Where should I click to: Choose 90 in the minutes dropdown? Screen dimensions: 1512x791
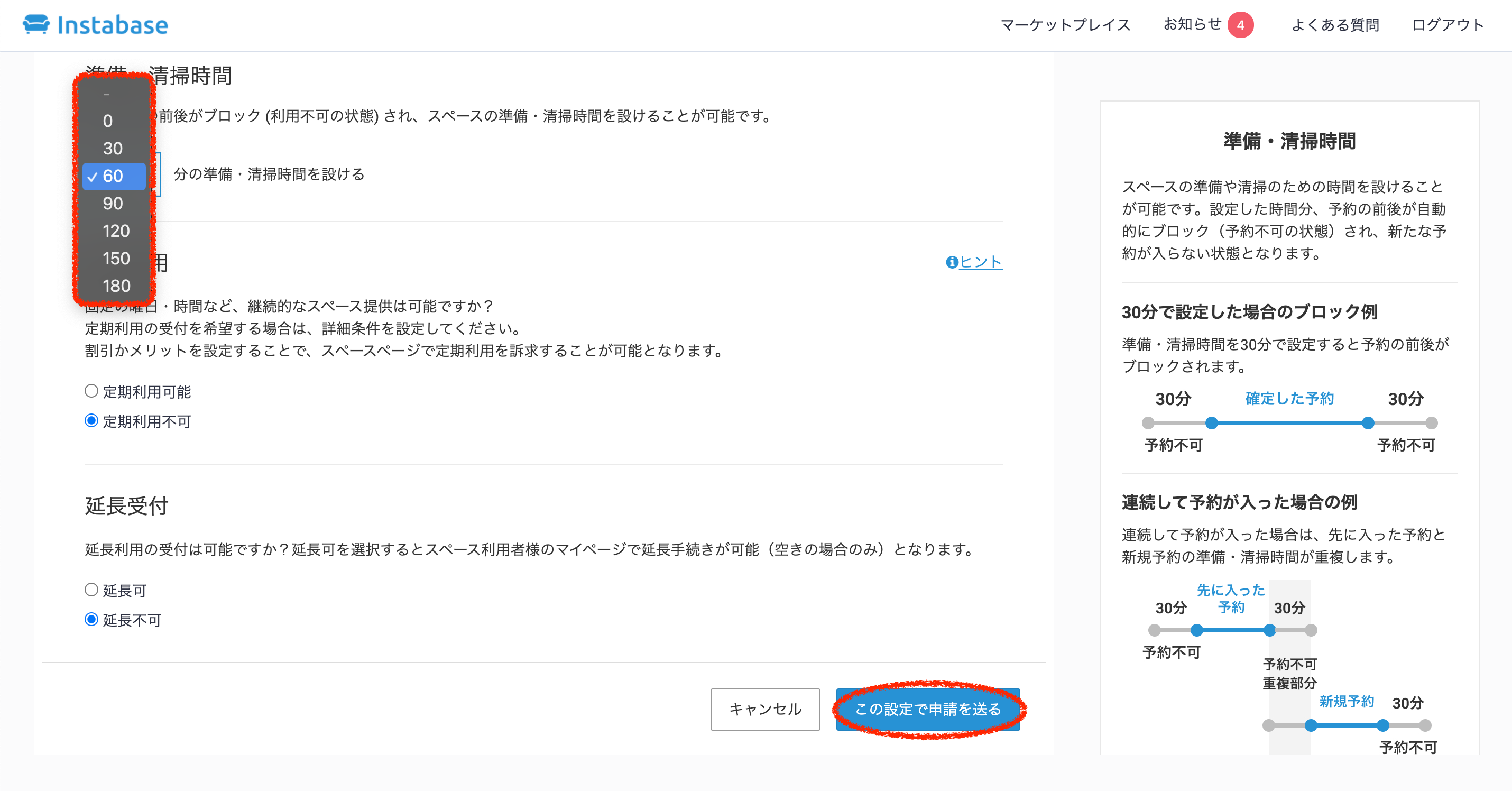tap(113, 204)
